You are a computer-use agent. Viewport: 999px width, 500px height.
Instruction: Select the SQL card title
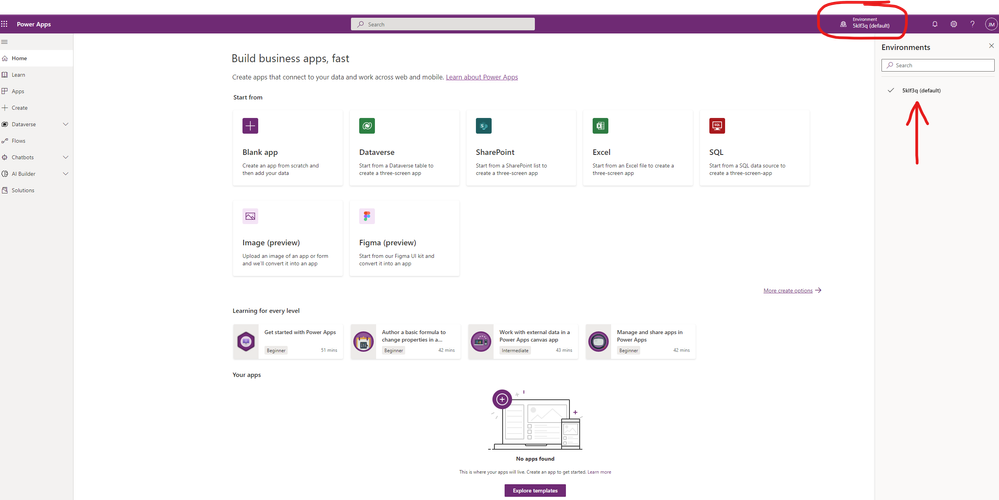pos(716,152)
